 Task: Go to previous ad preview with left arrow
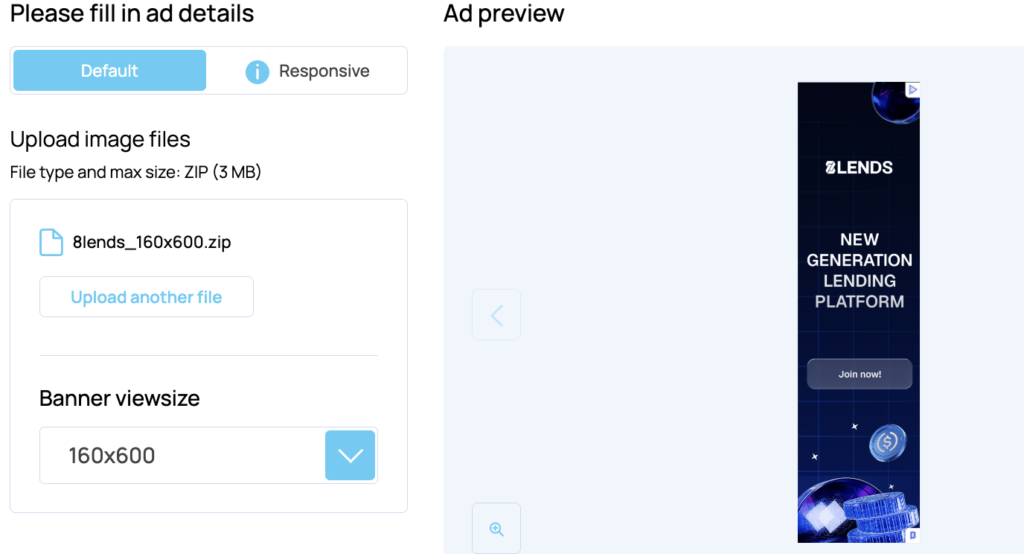point(496,315)
